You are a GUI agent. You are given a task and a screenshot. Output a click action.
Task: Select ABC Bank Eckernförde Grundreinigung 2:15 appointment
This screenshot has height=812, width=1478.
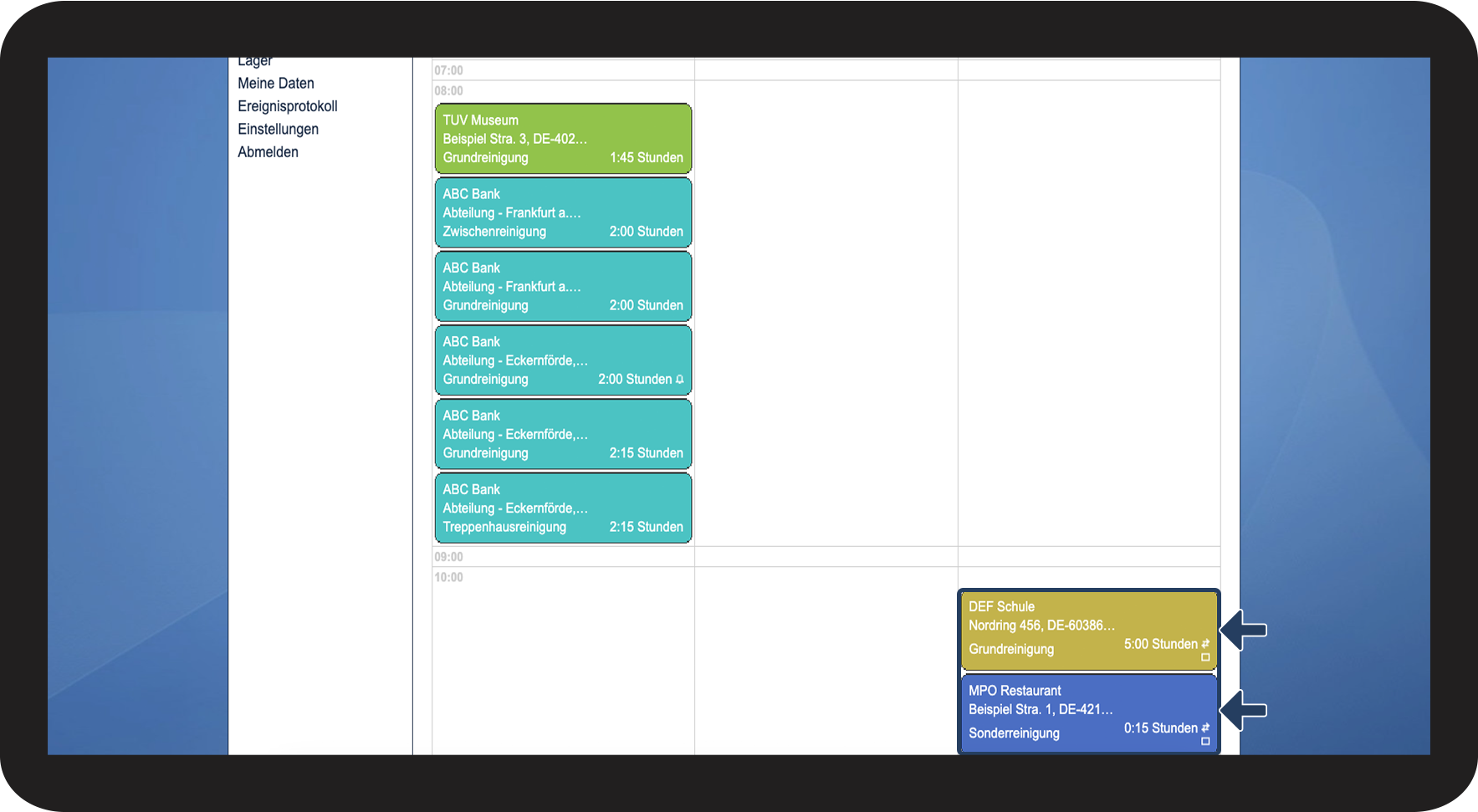563,434
